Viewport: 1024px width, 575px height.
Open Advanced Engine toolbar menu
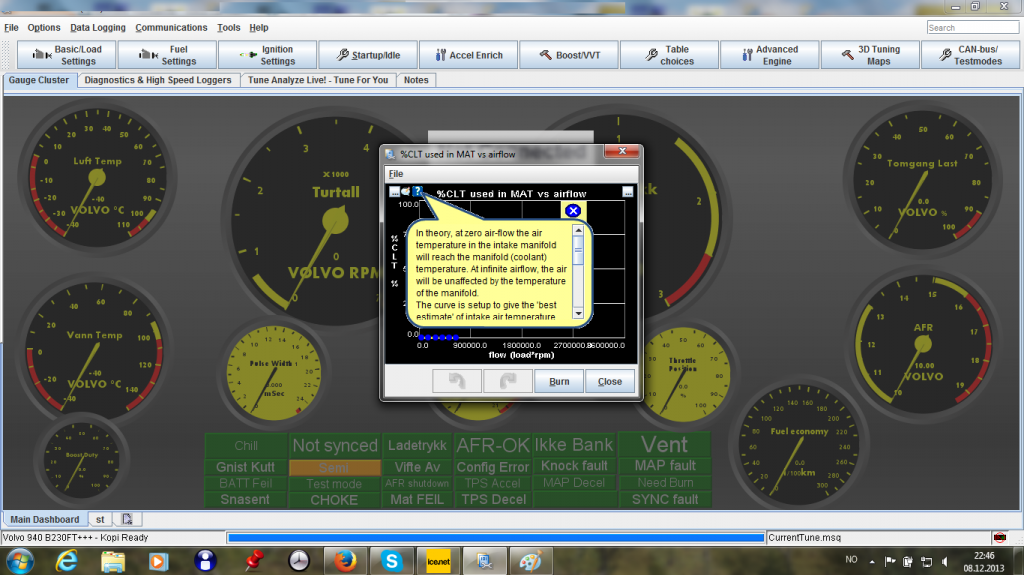coord(769,55)
